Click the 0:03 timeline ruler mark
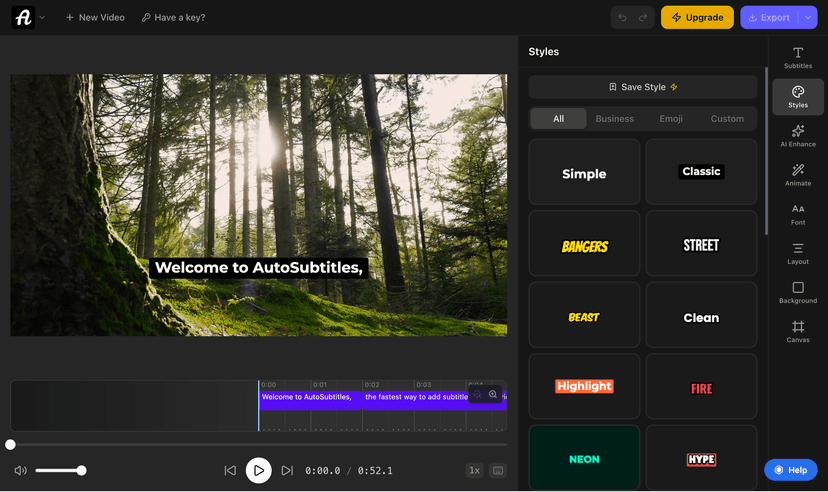 coord(424,385)
